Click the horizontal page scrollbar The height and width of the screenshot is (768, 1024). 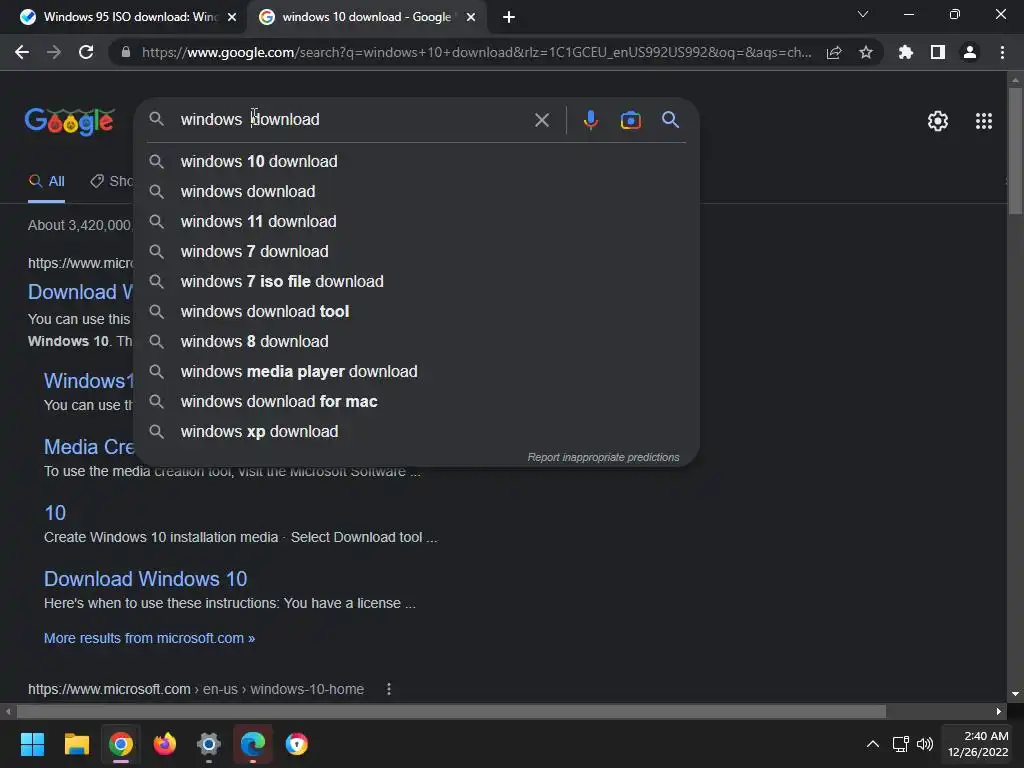coord(451,711)
